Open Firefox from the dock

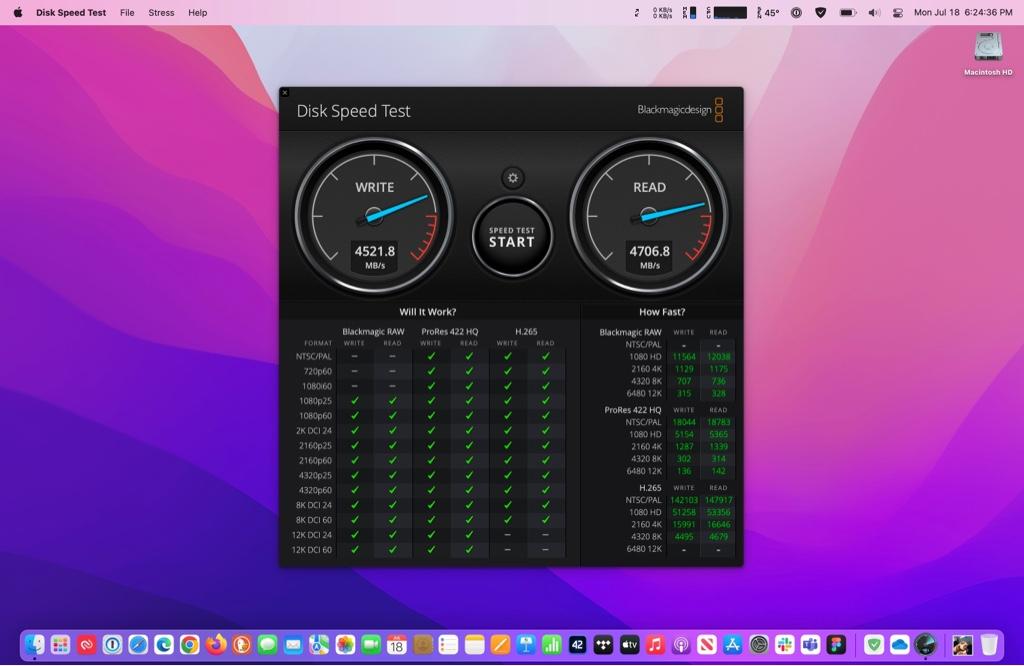tap(216, 645)
